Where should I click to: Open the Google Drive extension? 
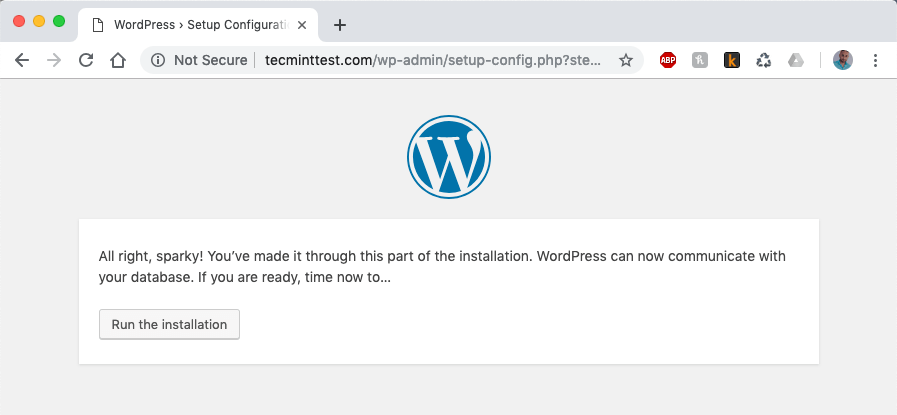[x=796, y=60]
